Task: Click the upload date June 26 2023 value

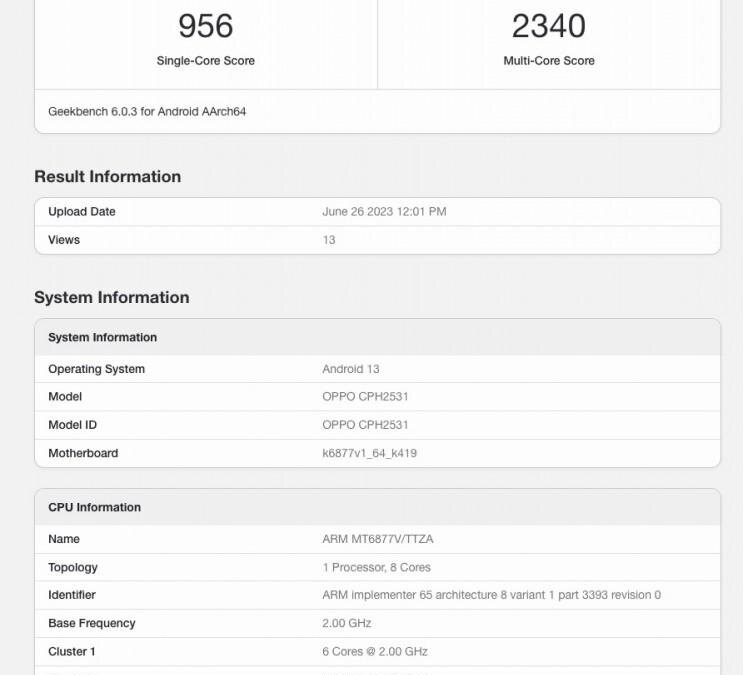Action: coord(384,212)
